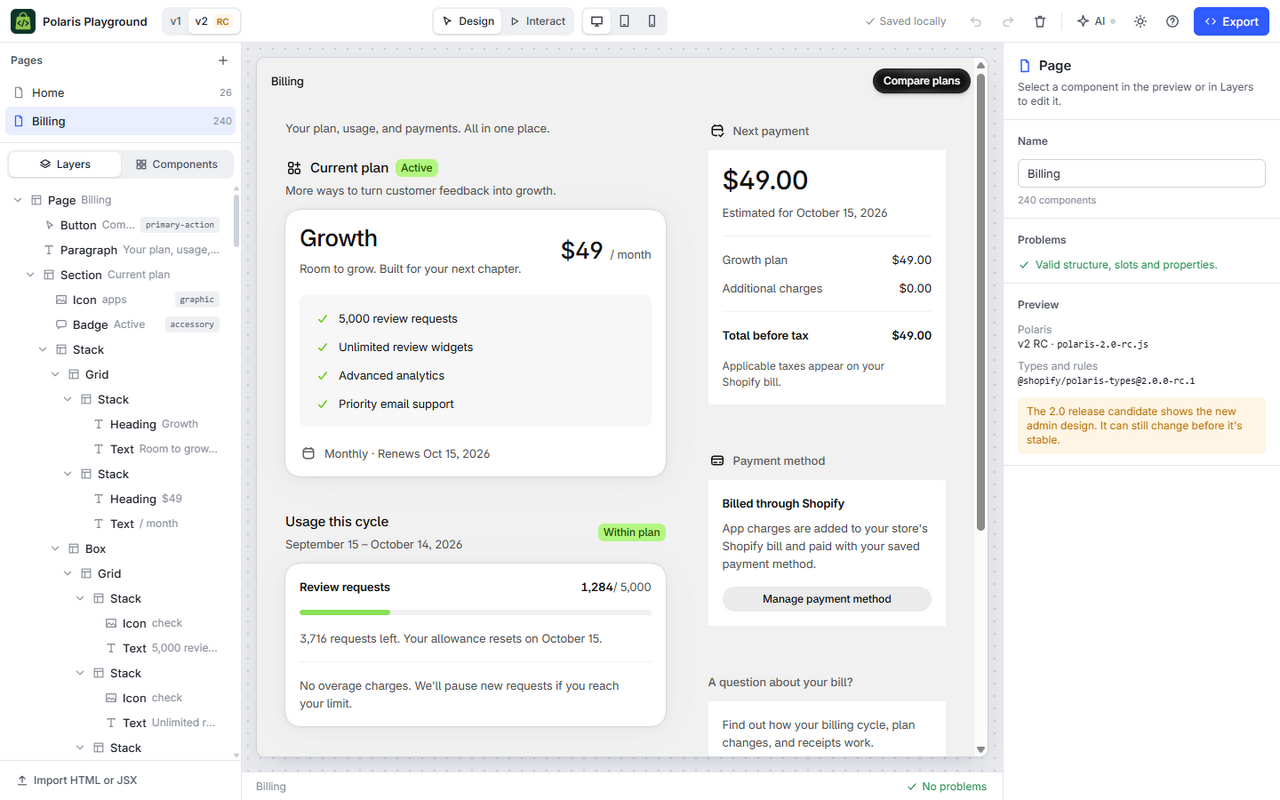
Task: Add a new page with plus icon
Action: click(x=223, y=60)
